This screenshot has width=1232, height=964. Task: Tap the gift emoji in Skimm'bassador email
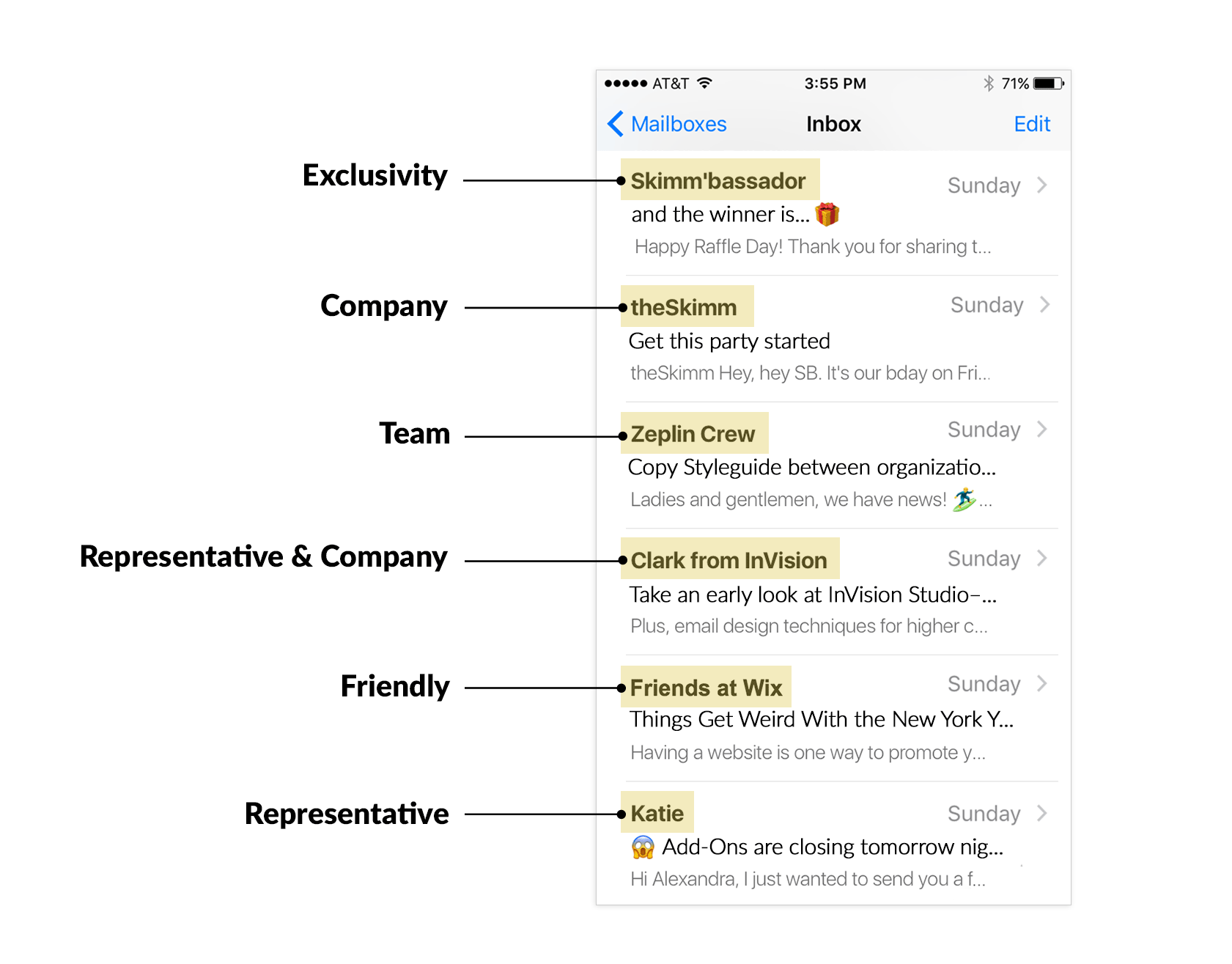827,214
